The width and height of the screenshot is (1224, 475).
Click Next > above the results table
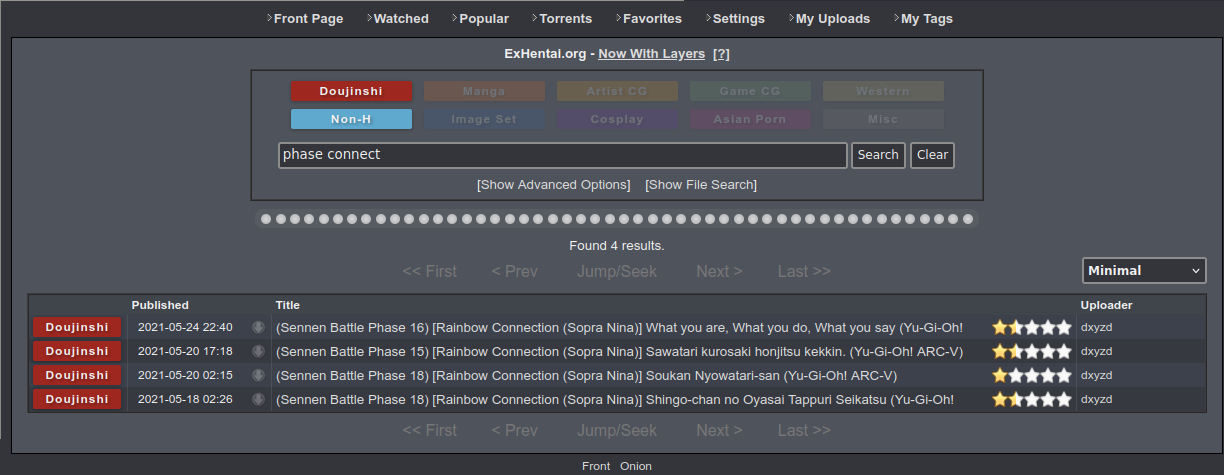point(719,271)
